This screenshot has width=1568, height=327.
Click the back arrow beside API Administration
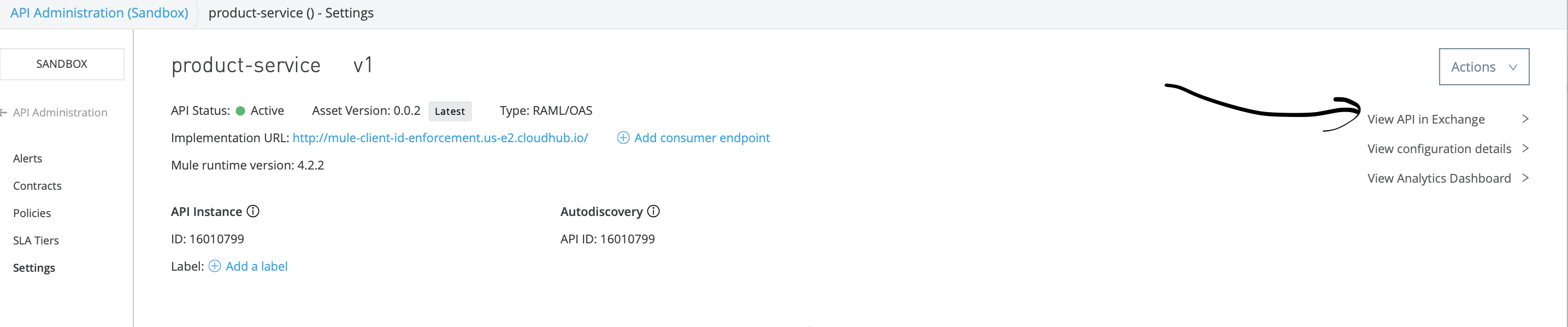(4, 113)
